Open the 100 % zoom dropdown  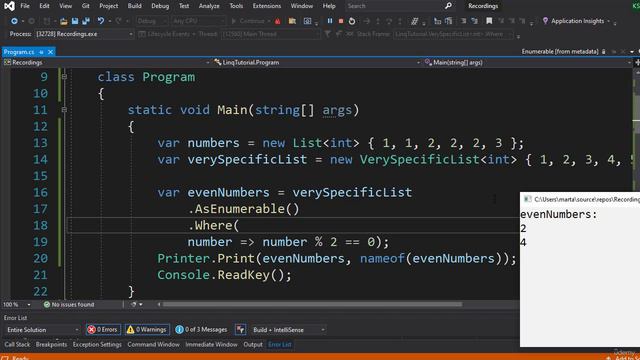click(17, 304)
